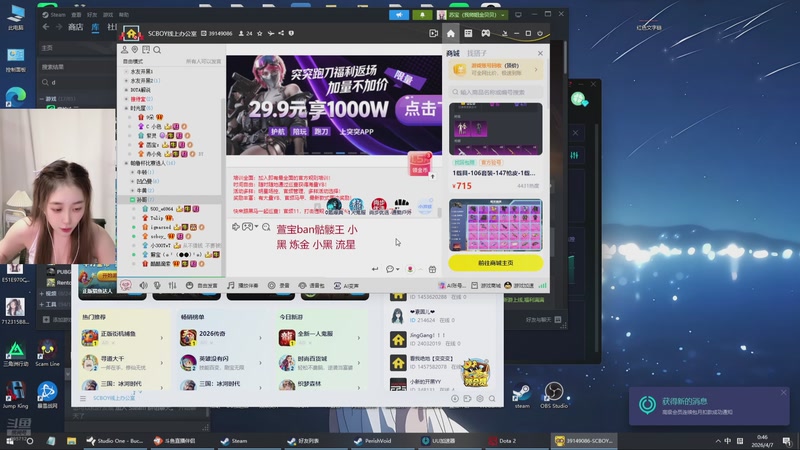This screenshot has width=800, height=450.
Task: Click the 录音 record button
Action: coord(279,286)
